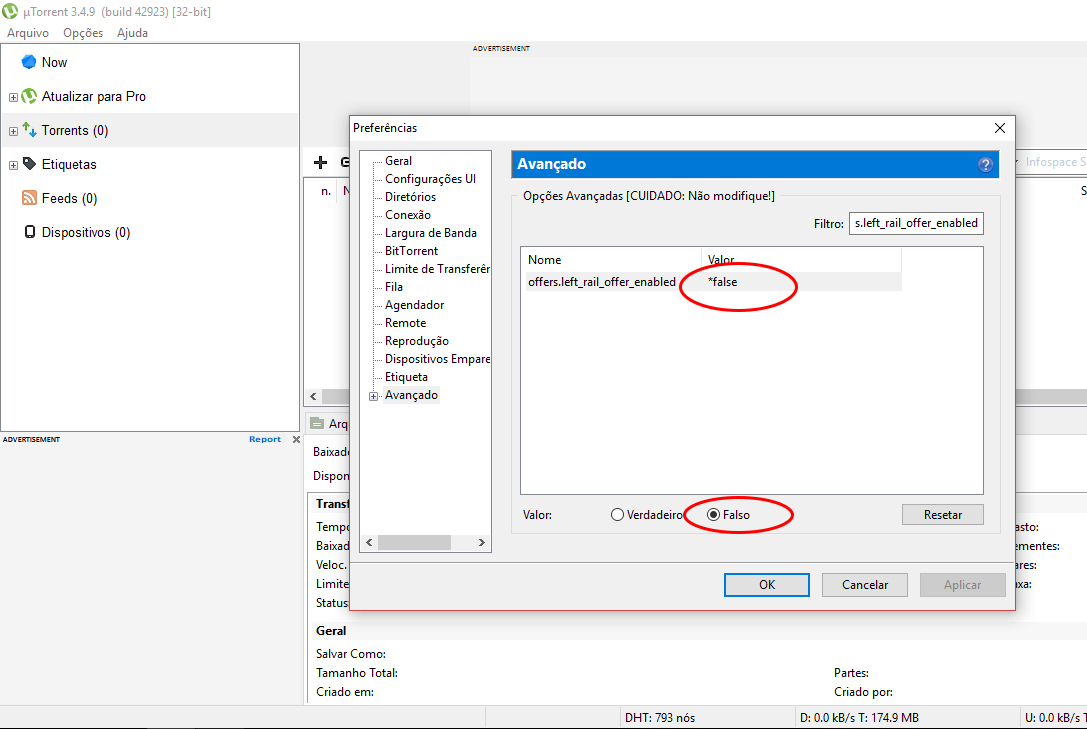Click the Dispositivos device icon

[x=30, y=231]
